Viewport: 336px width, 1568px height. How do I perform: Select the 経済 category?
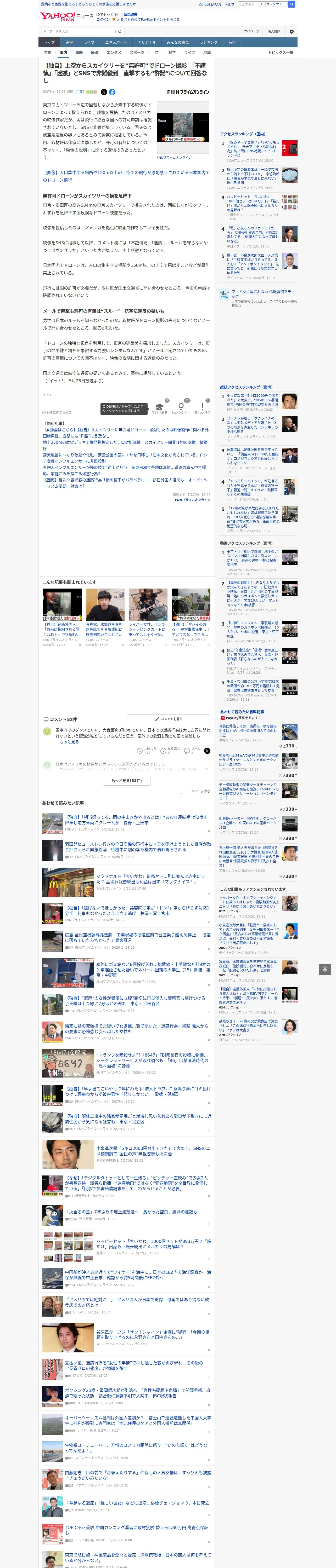(x=94, y=52)
